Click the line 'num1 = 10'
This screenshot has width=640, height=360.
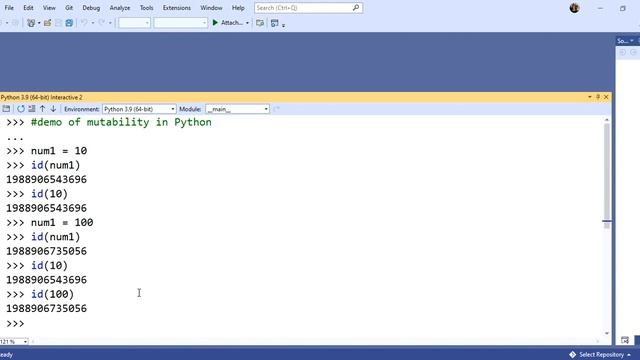59,151
